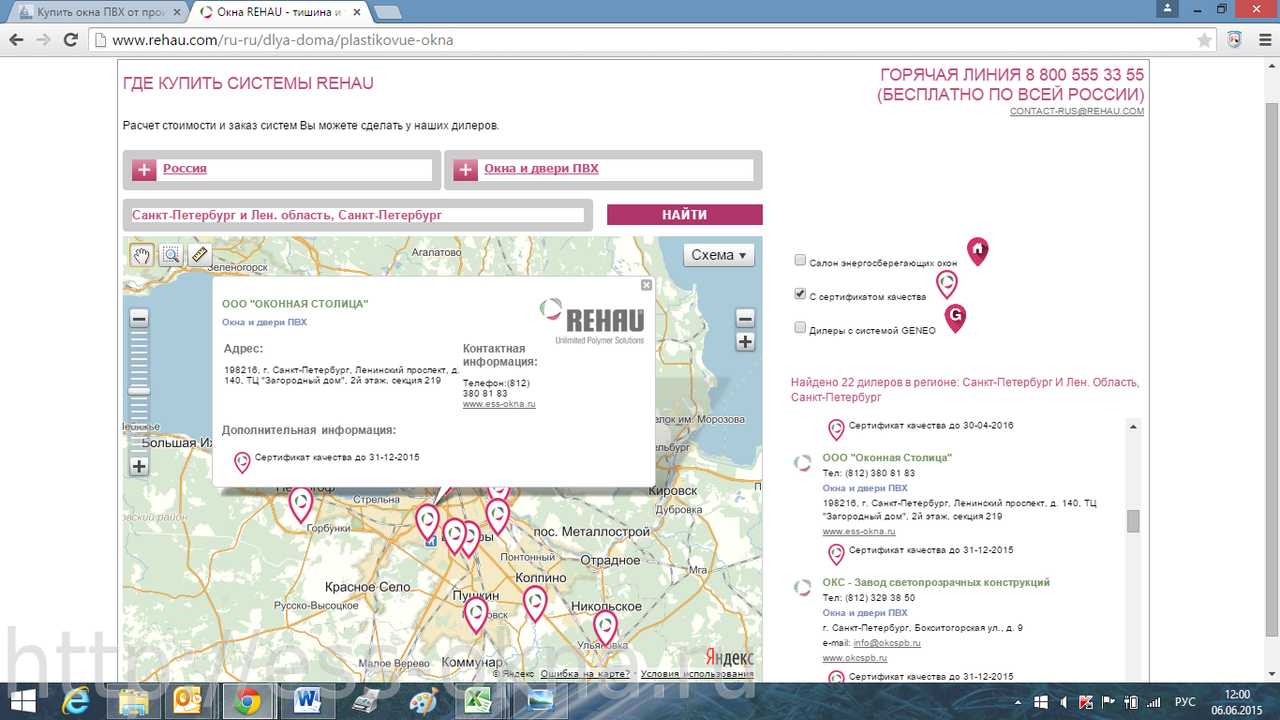Activate the magnifier zoom-area map tool
This screenshot has height=720, width=1280.
point(171,255)
